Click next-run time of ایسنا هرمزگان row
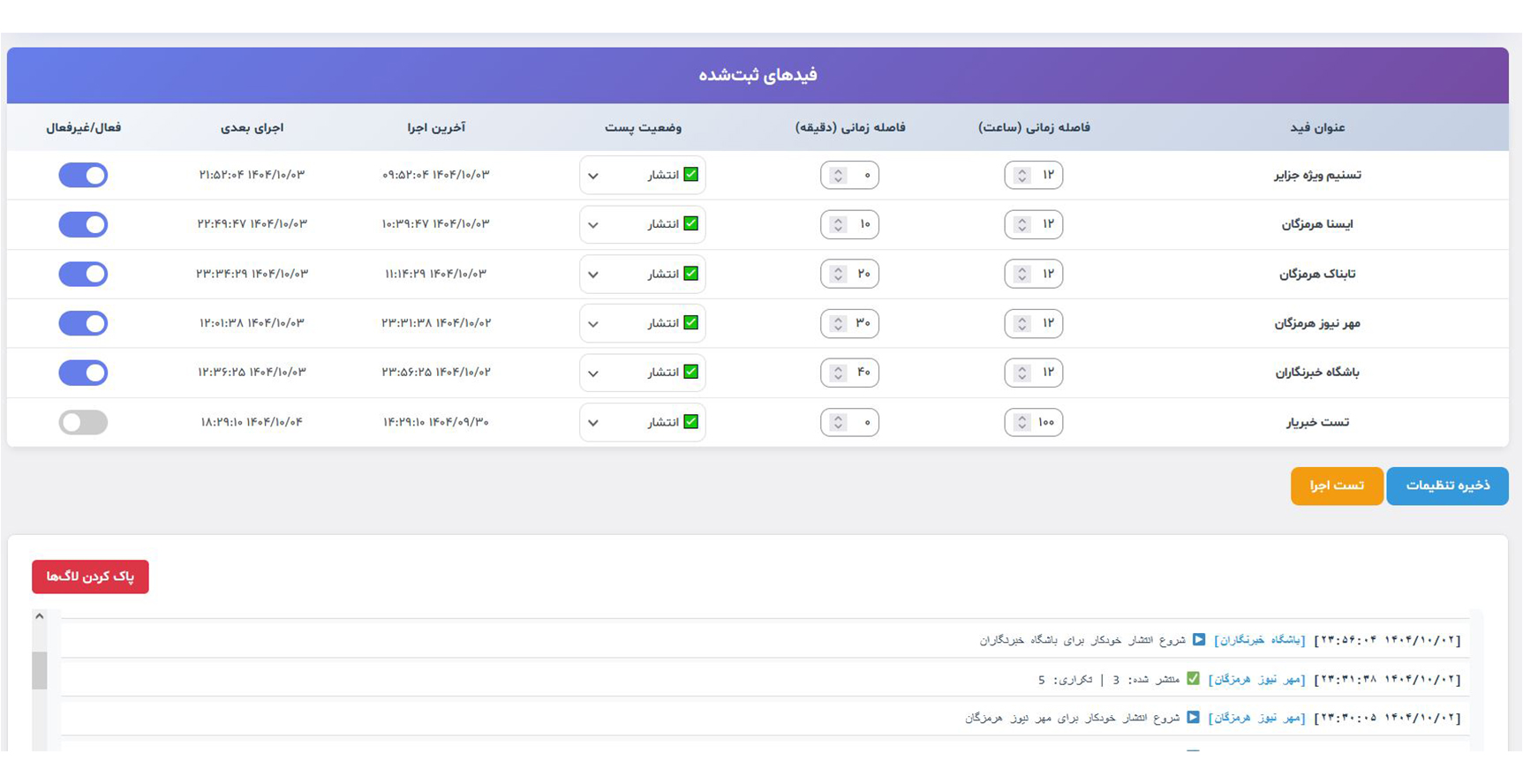1523x784 pixels. click(252, 224)
